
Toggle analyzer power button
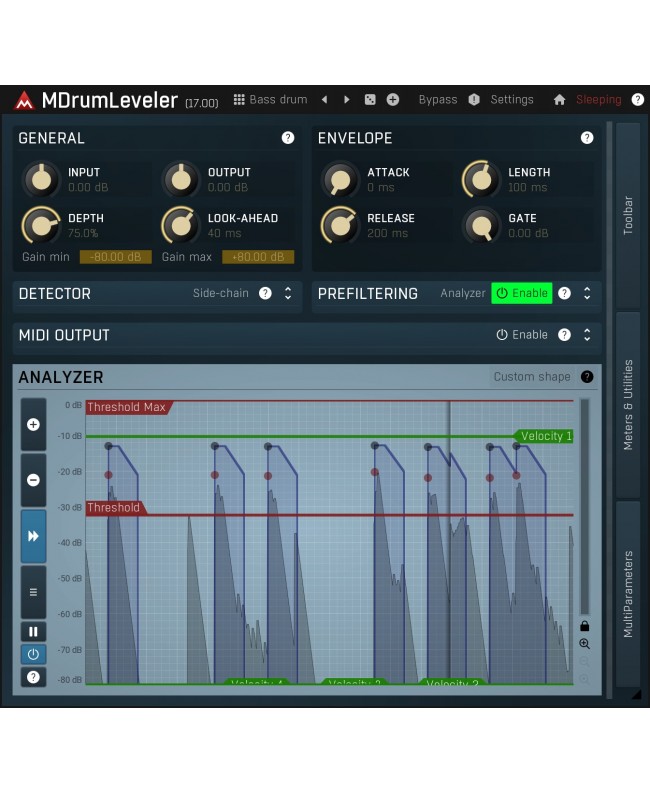pos(33,654)
